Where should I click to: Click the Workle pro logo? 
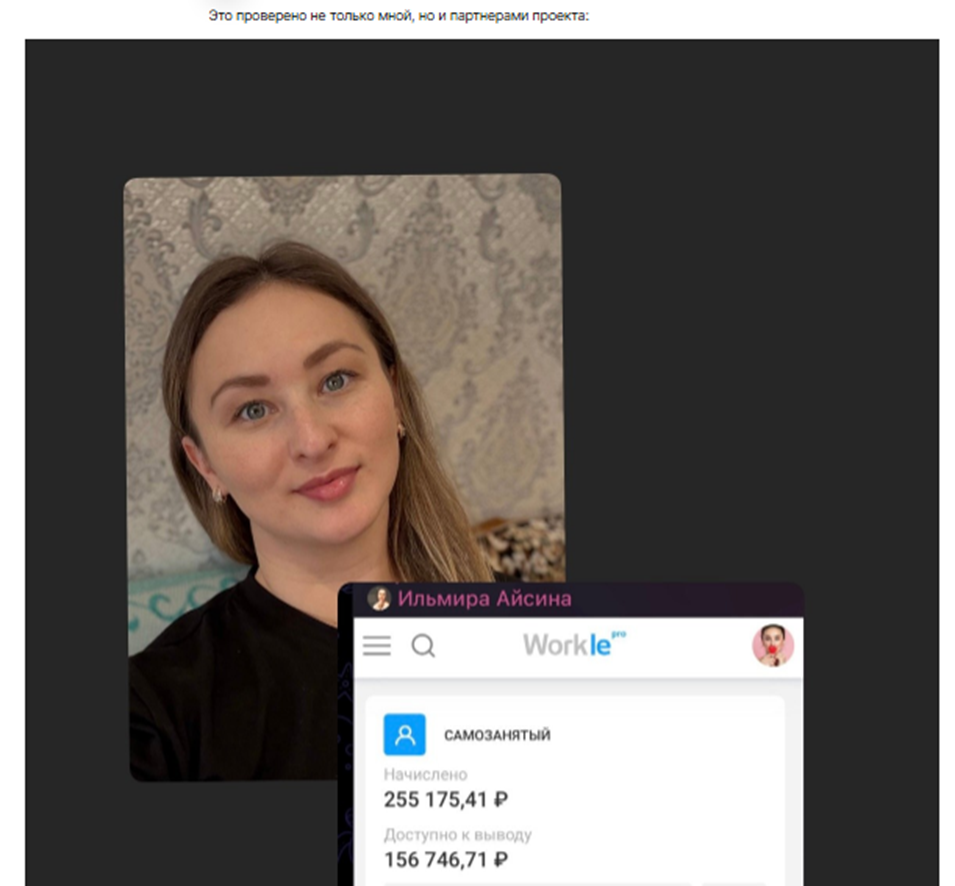(x=574, y=644)
